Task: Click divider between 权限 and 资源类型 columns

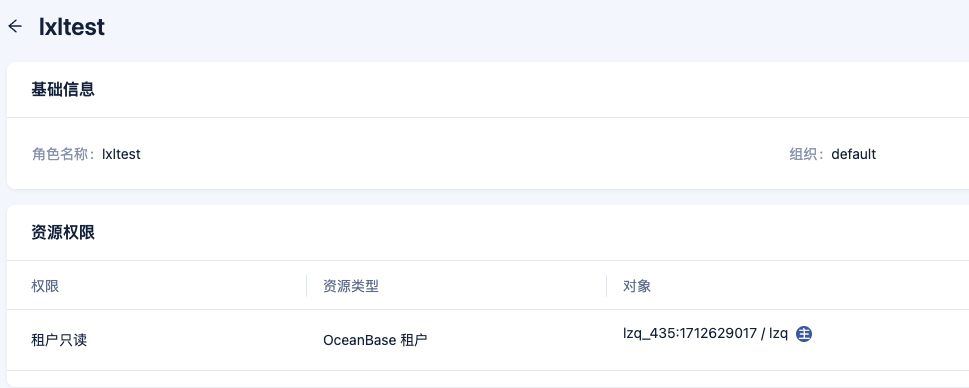Action: click(x=307, y=285)
